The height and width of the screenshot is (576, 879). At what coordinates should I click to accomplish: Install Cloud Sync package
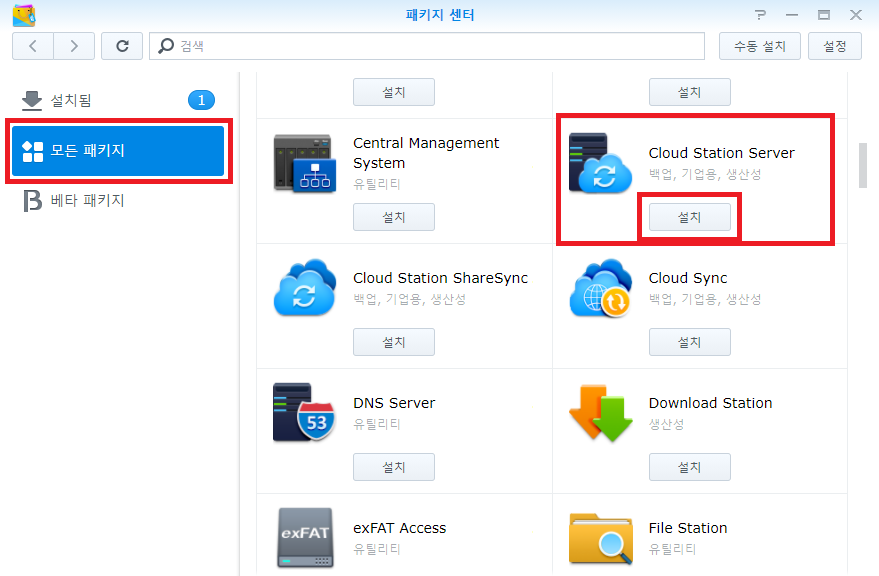pos(690,342)
